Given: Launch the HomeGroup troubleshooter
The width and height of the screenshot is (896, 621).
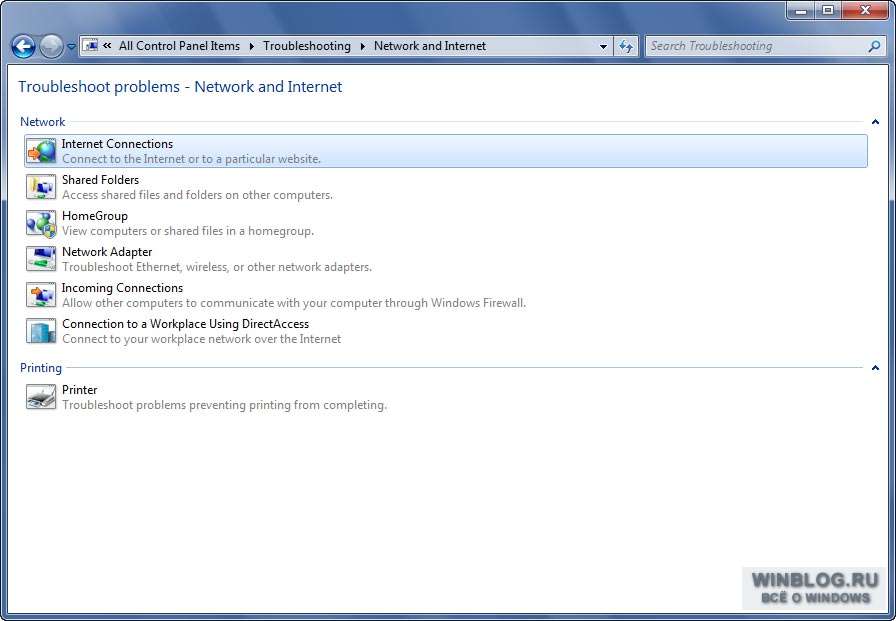Looking at the screenshot, I should (x=446, y=223).
